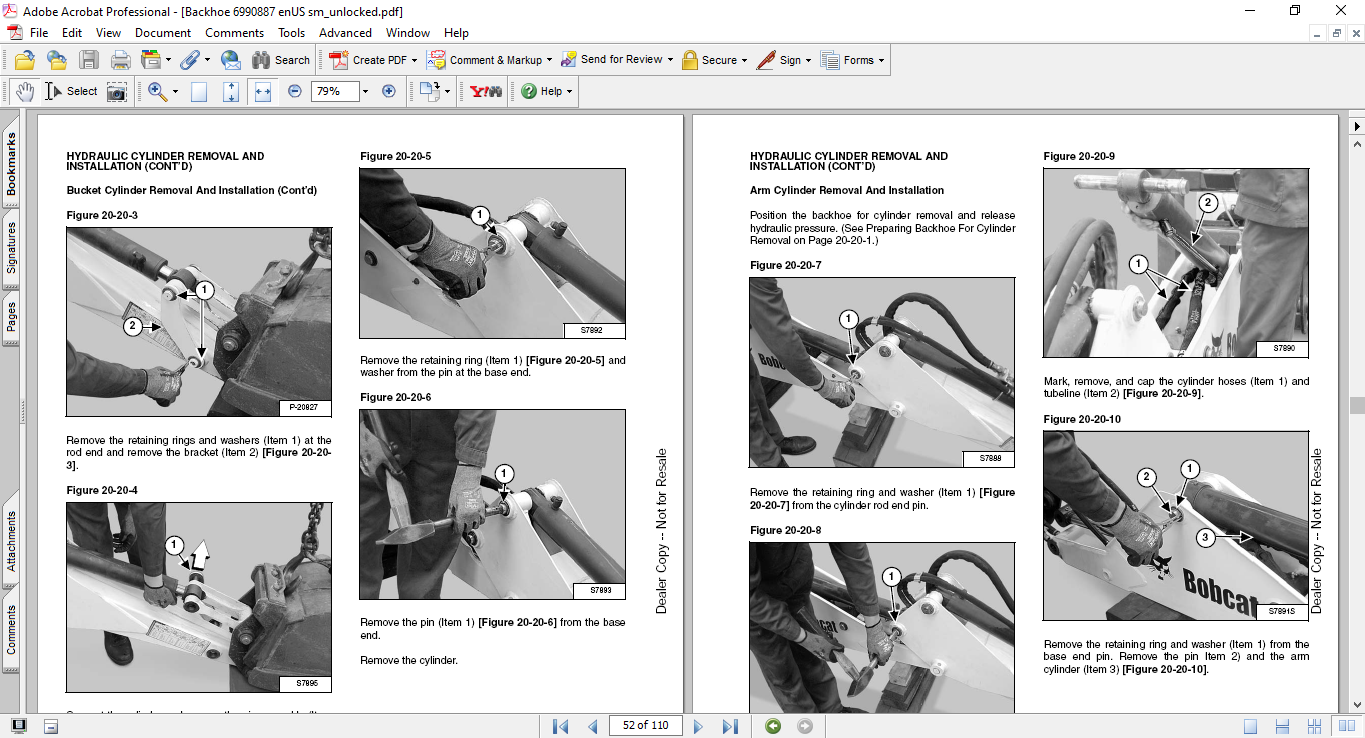Open the Comments menu

click(235, 32)
